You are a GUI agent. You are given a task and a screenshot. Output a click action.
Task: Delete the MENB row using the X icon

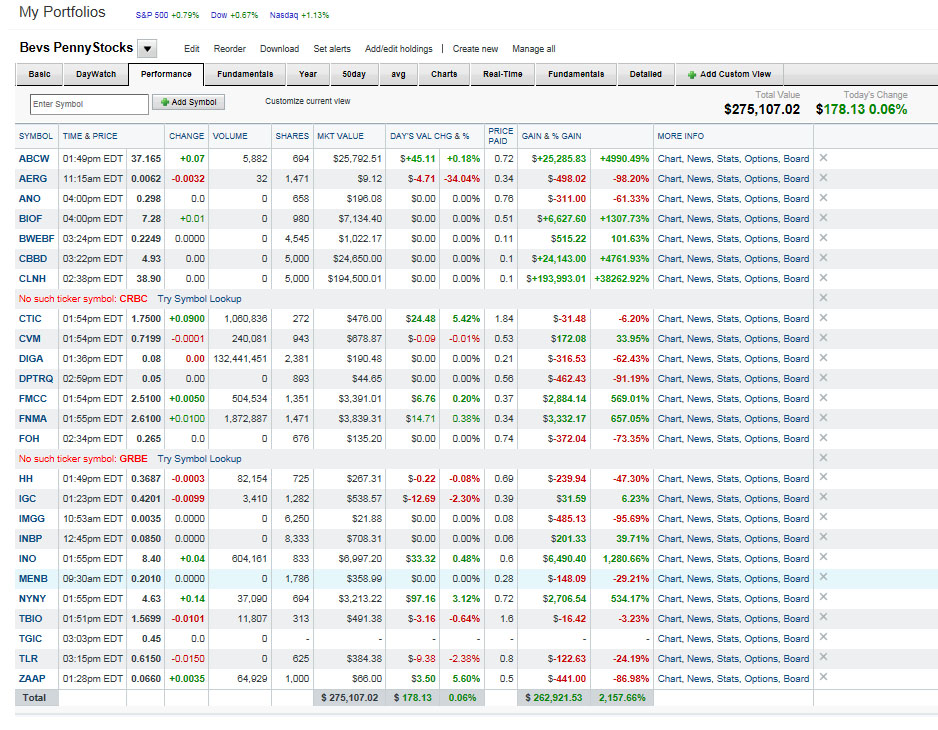pyautogui.click(x=823, y=578)
